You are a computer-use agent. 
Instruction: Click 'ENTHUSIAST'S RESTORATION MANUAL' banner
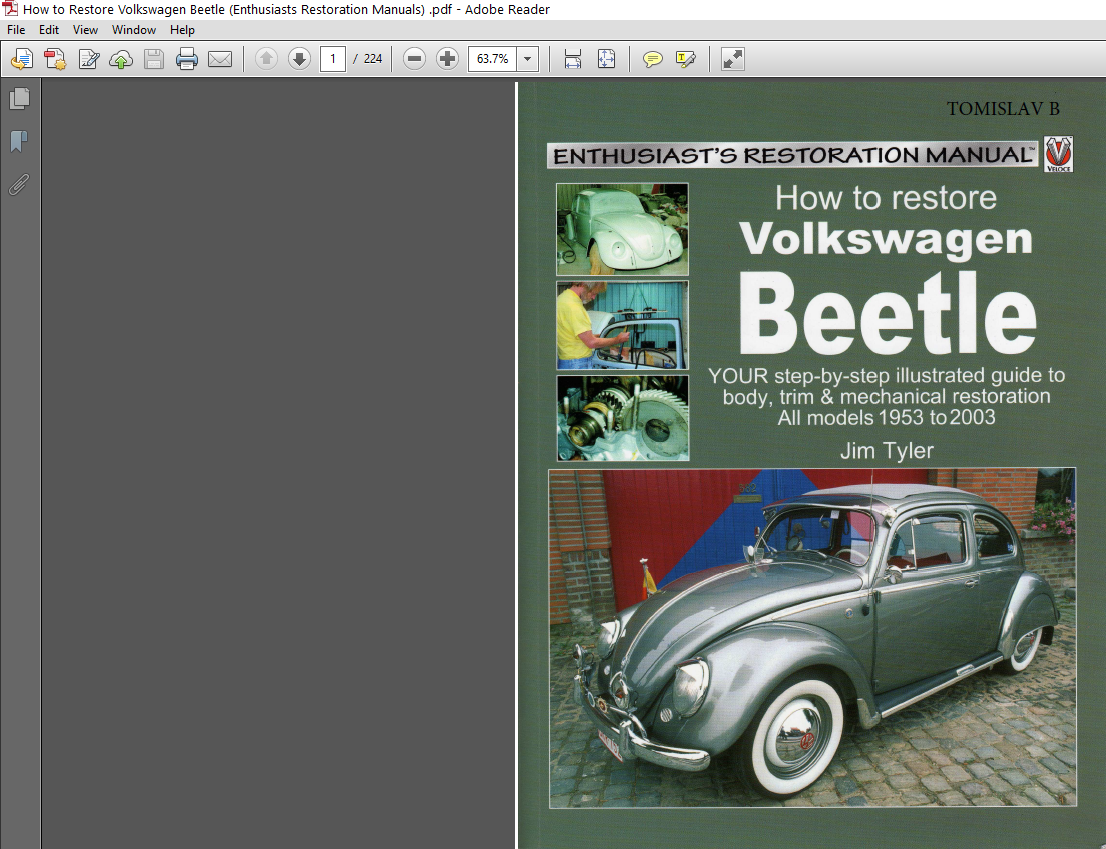(792, 155)
